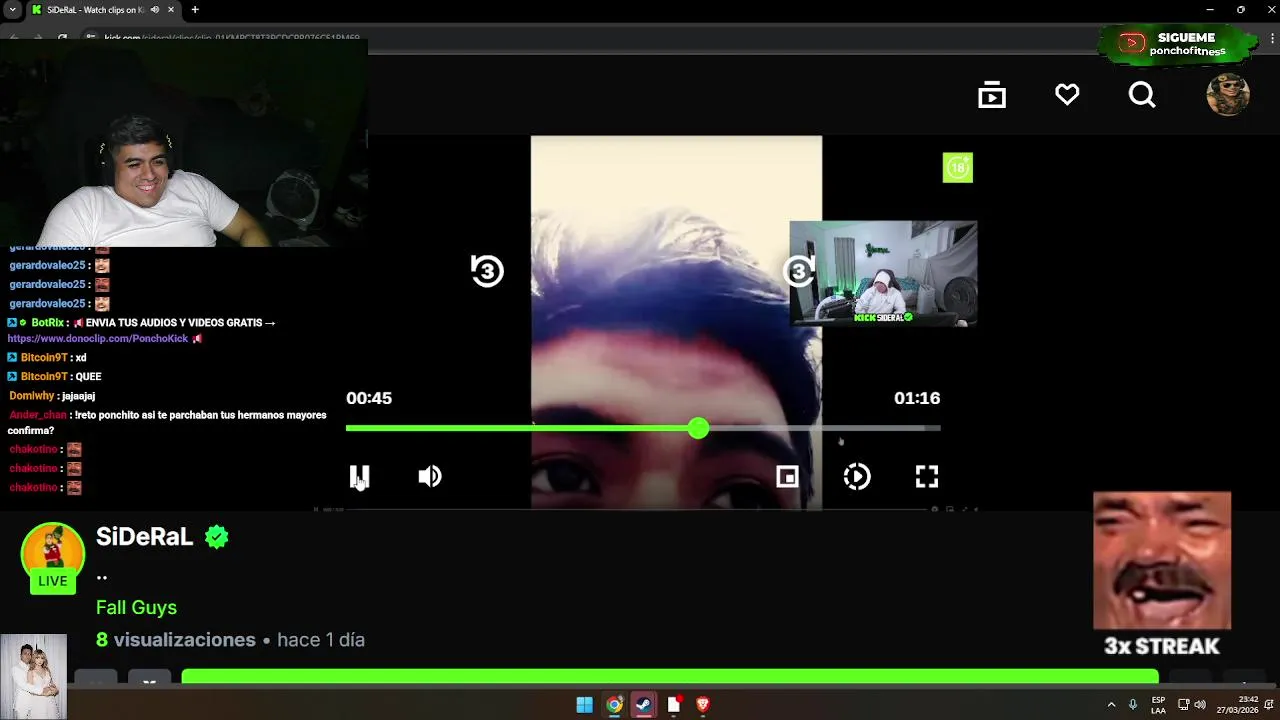Open the Fall Guys category link
The height and width of the screenshot is (720, 1280).
click(136, 607)
